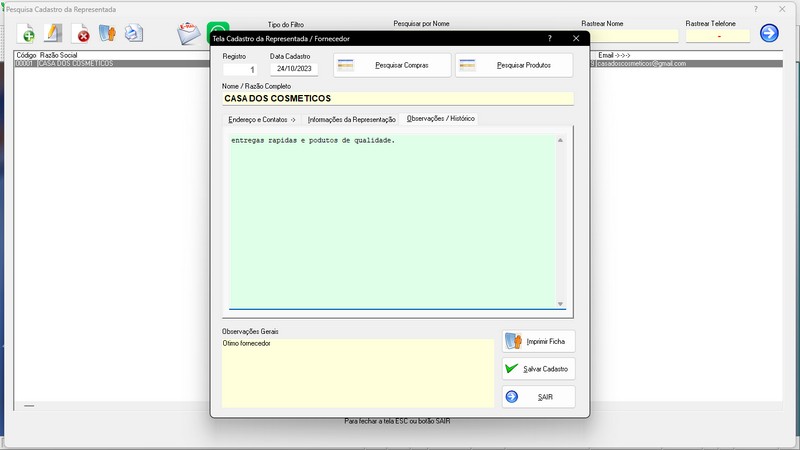Click the green WhatsApp icon

point(218,27)
